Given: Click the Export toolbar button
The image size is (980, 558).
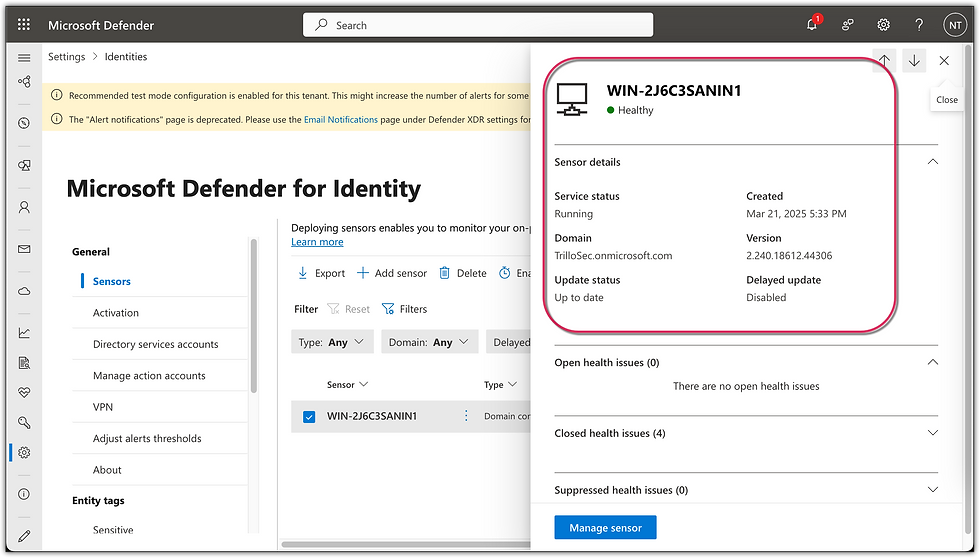Looking at the screenshot, I should pyautogui.click(x=321, y=273).
